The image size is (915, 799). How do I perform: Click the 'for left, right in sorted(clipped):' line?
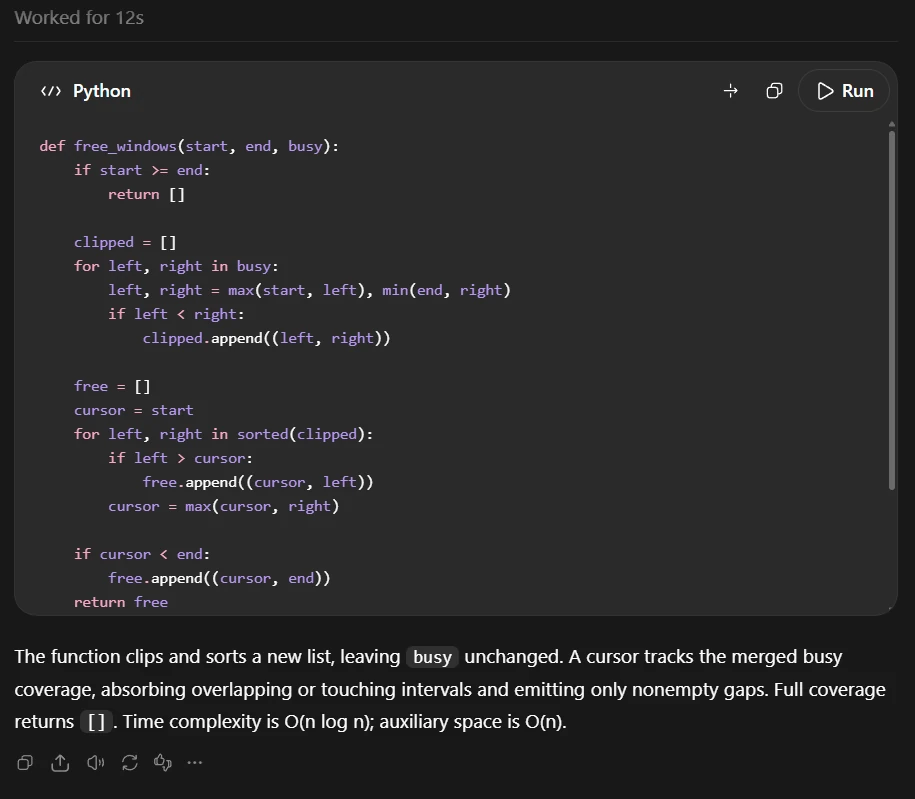223,434
